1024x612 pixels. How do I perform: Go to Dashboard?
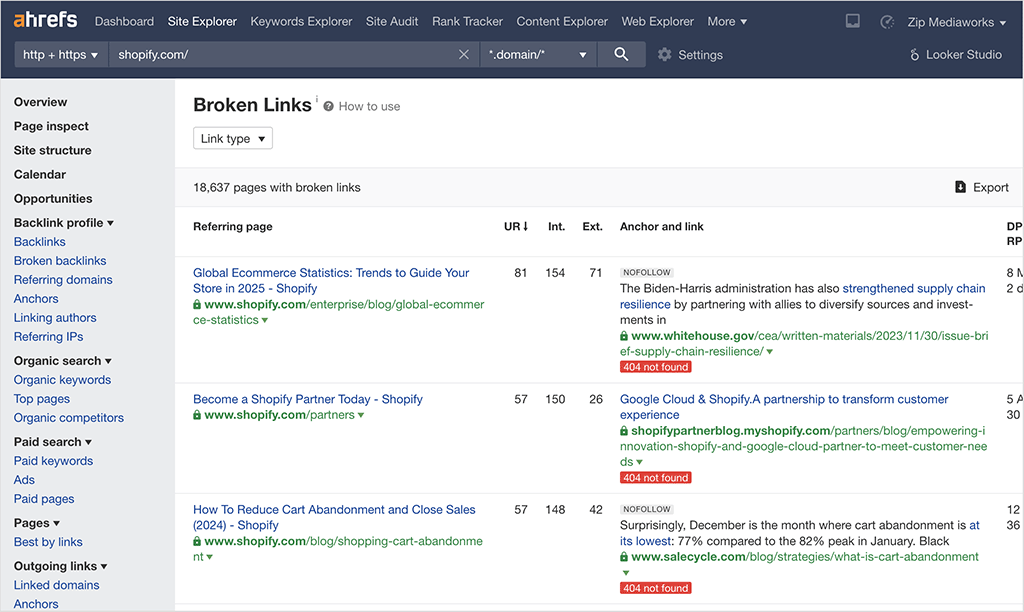[x=124, y=22]
